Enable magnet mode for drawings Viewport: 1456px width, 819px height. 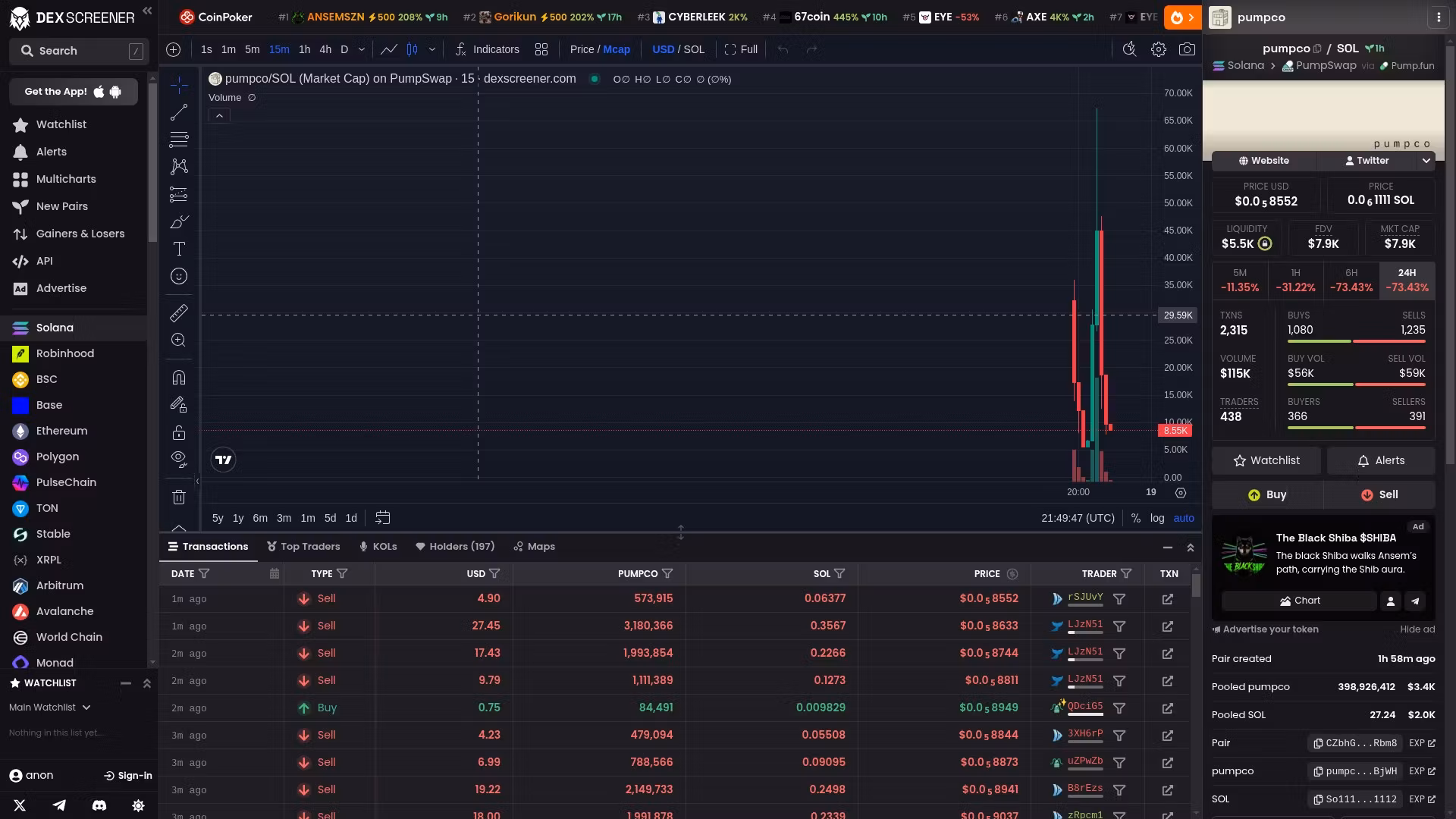(179, 377)
